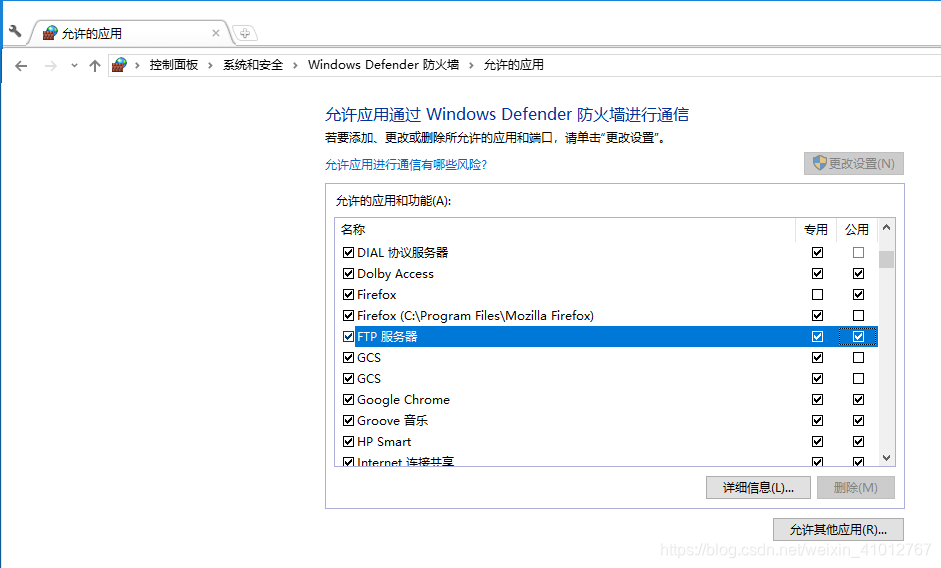Click 详细信息(L)... button
This screenshot has height=568, width=941.
coord(758,488)
